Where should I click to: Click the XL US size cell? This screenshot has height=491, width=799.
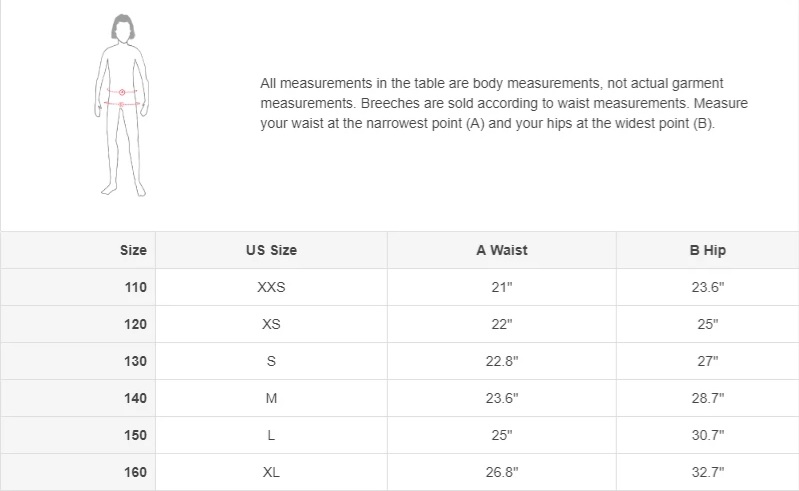(271, 472)
